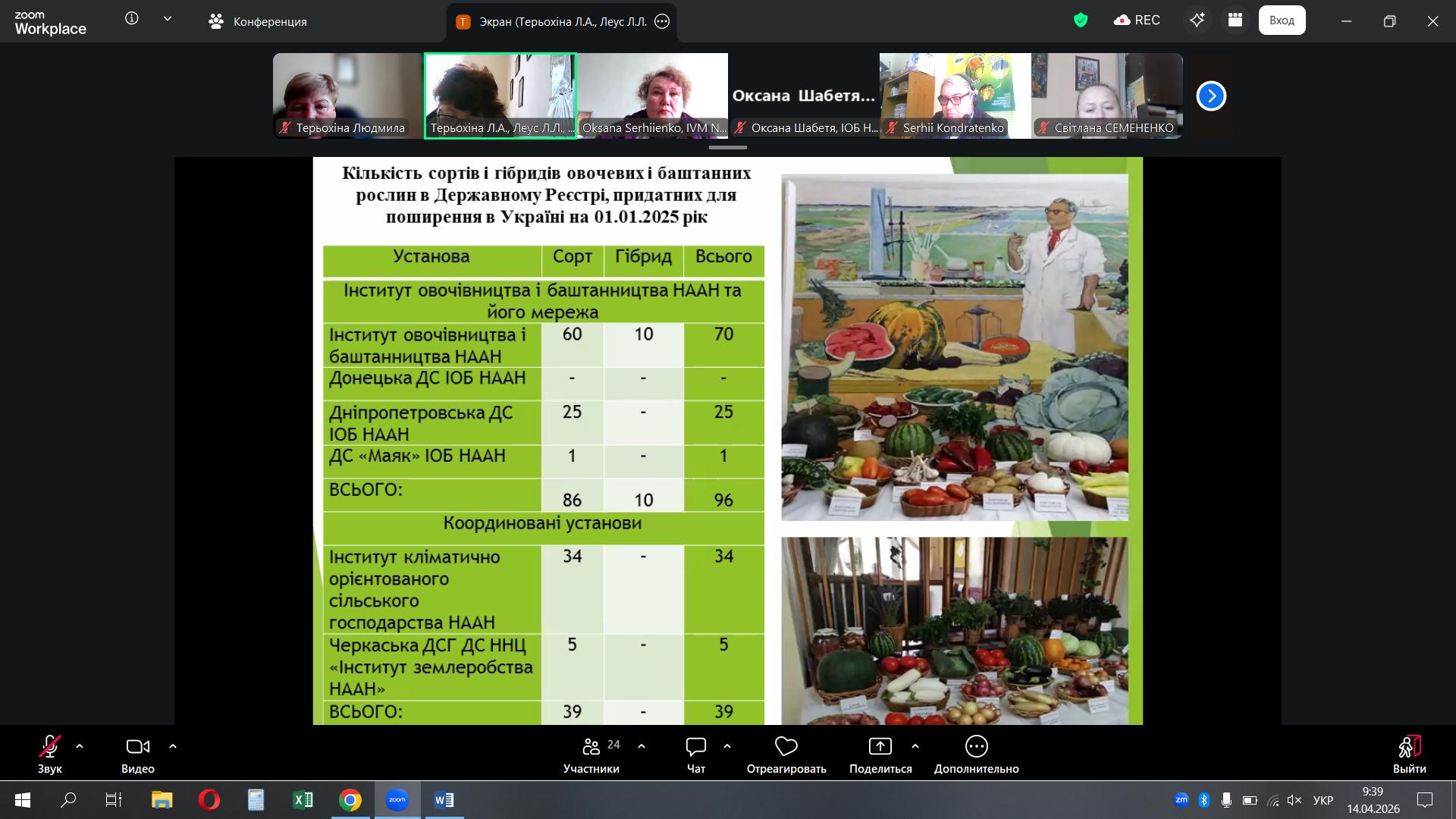Image resolution: width=1456 pixels, height=819 pixels.
Task: Open the AI Companion sparkle icon
Action: [1197, 20]
